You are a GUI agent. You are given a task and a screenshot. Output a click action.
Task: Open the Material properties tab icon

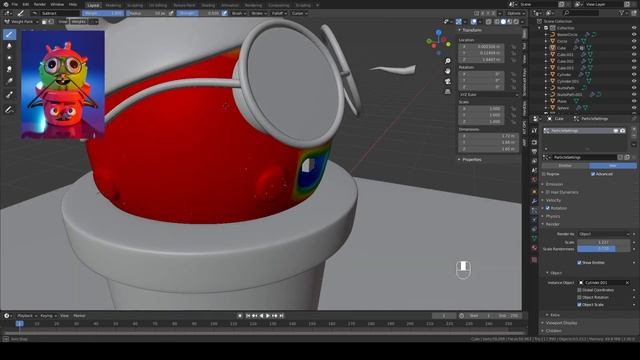click(534, 248)
